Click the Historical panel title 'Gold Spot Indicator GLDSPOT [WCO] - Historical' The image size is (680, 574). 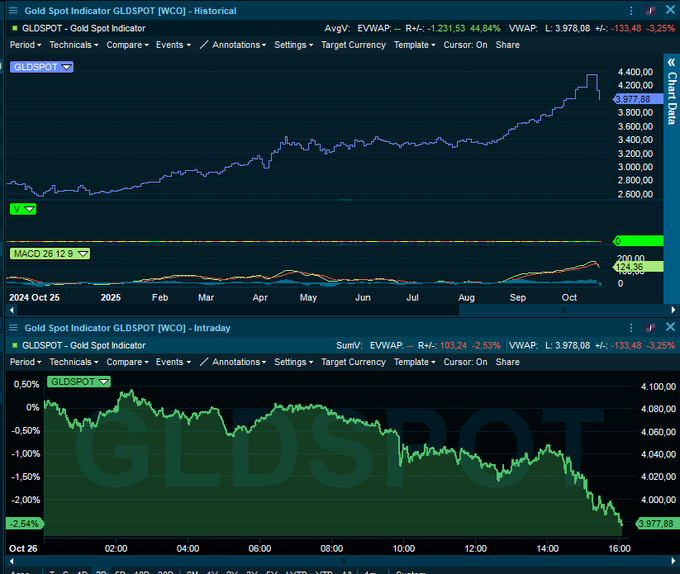tap(130, 11)
